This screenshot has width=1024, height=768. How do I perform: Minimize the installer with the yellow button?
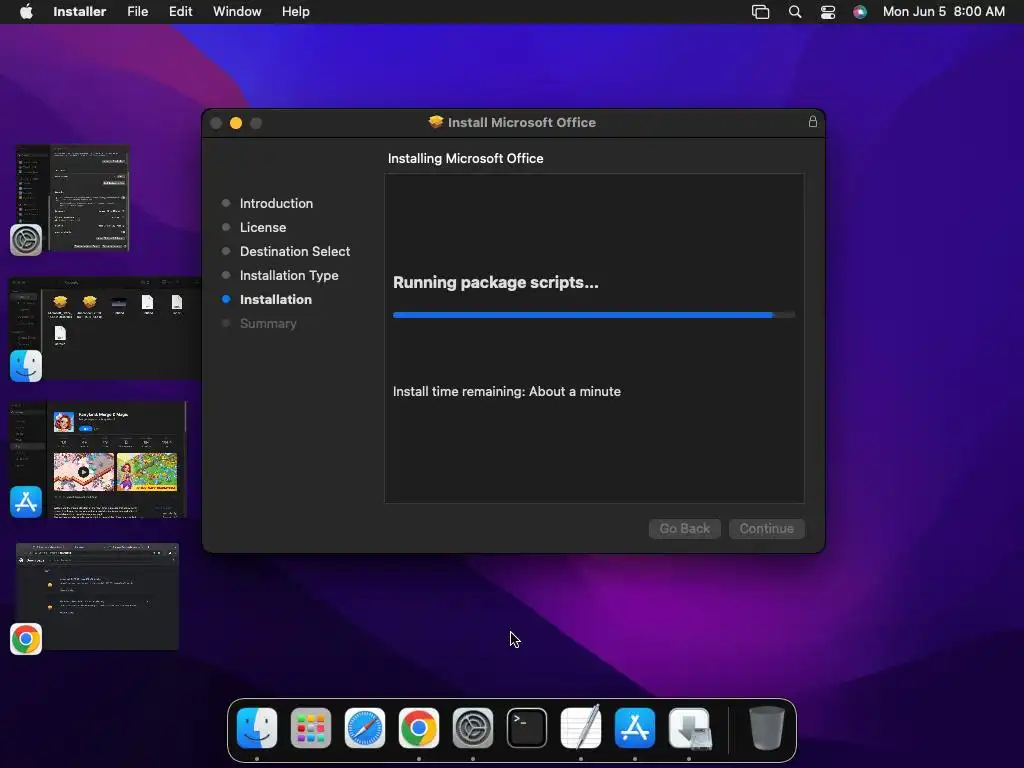[x=236, y=123]
